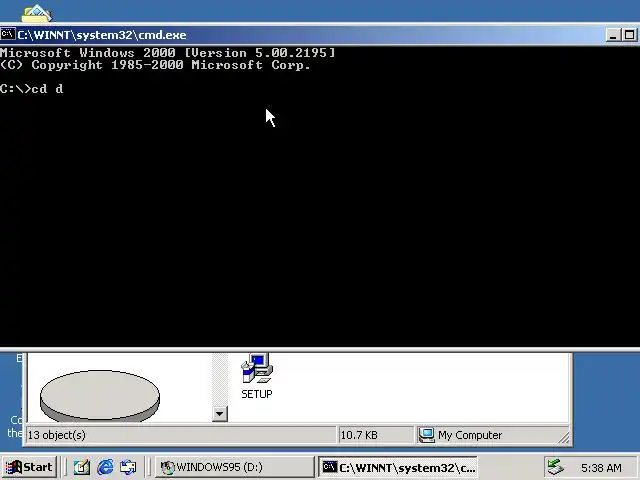Click the 5:38 AM clock
The height and width of the screenshot is (480, 640).
click(601, 468)
